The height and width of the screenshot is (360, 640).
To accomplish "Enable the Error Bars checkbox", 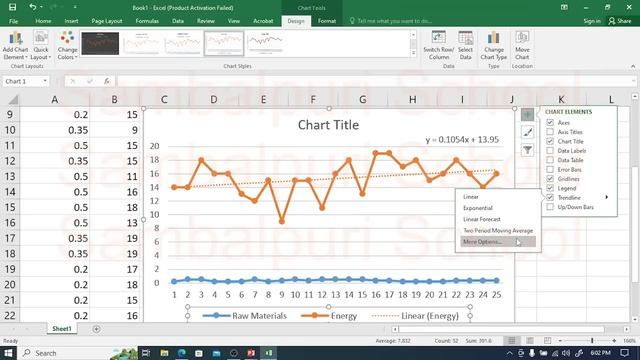I will (550, 169).
